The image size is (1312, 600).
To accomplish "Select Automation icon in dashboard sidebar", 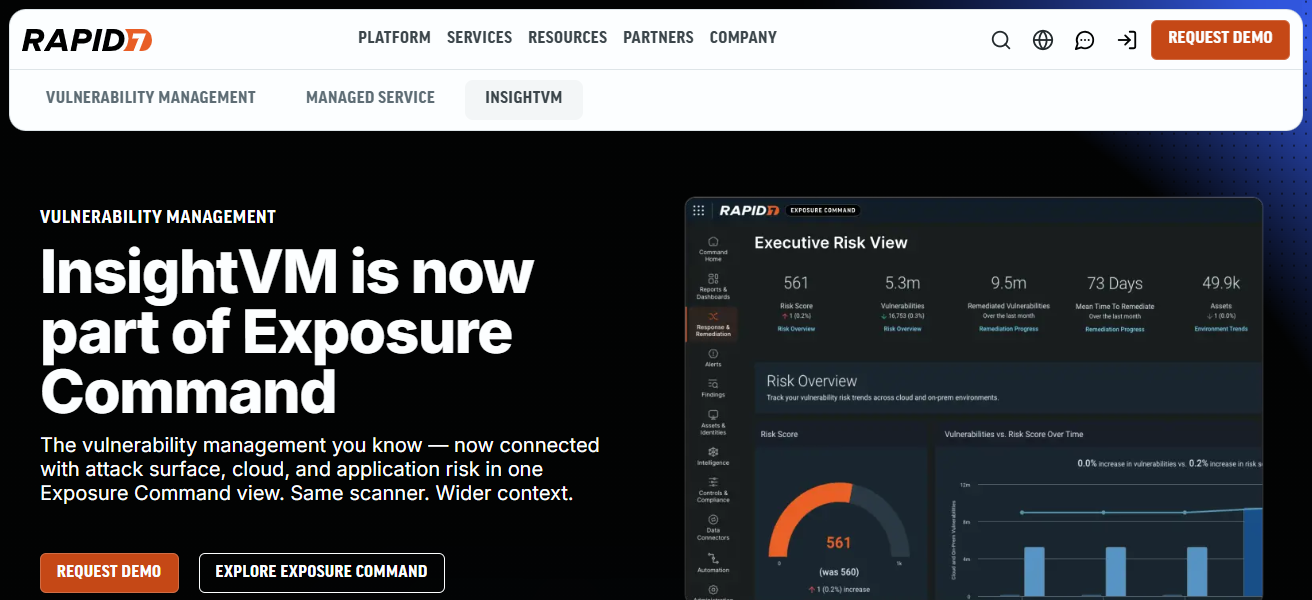I will click(x=713, y=562).
